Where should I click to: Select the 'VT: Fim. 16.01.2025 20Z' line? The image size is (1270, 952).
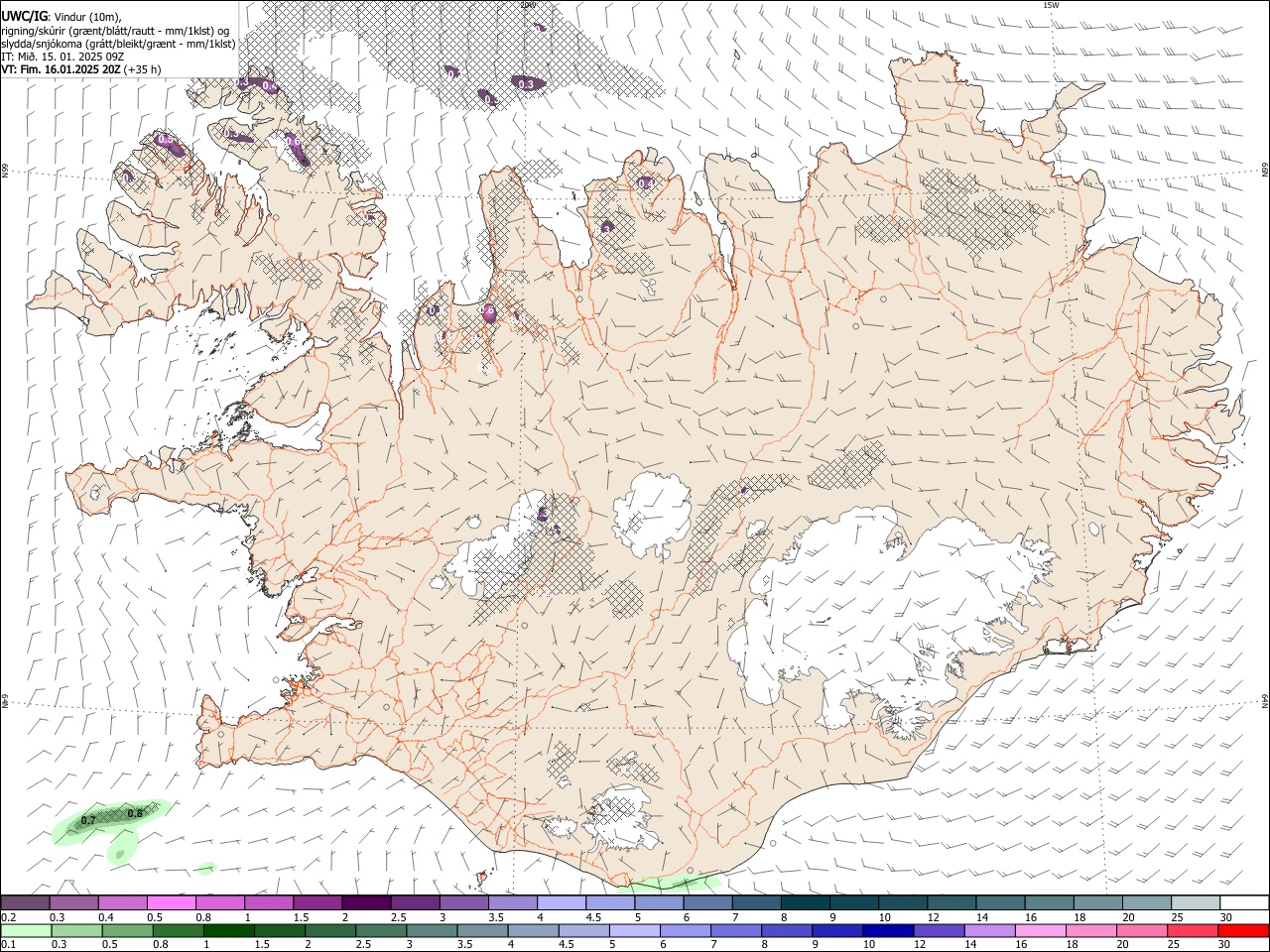62,69
